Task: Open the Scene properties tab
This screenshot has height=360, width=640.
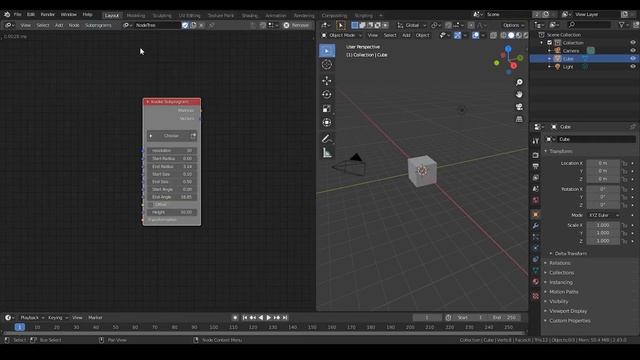Action: click(x=536, y=189)
